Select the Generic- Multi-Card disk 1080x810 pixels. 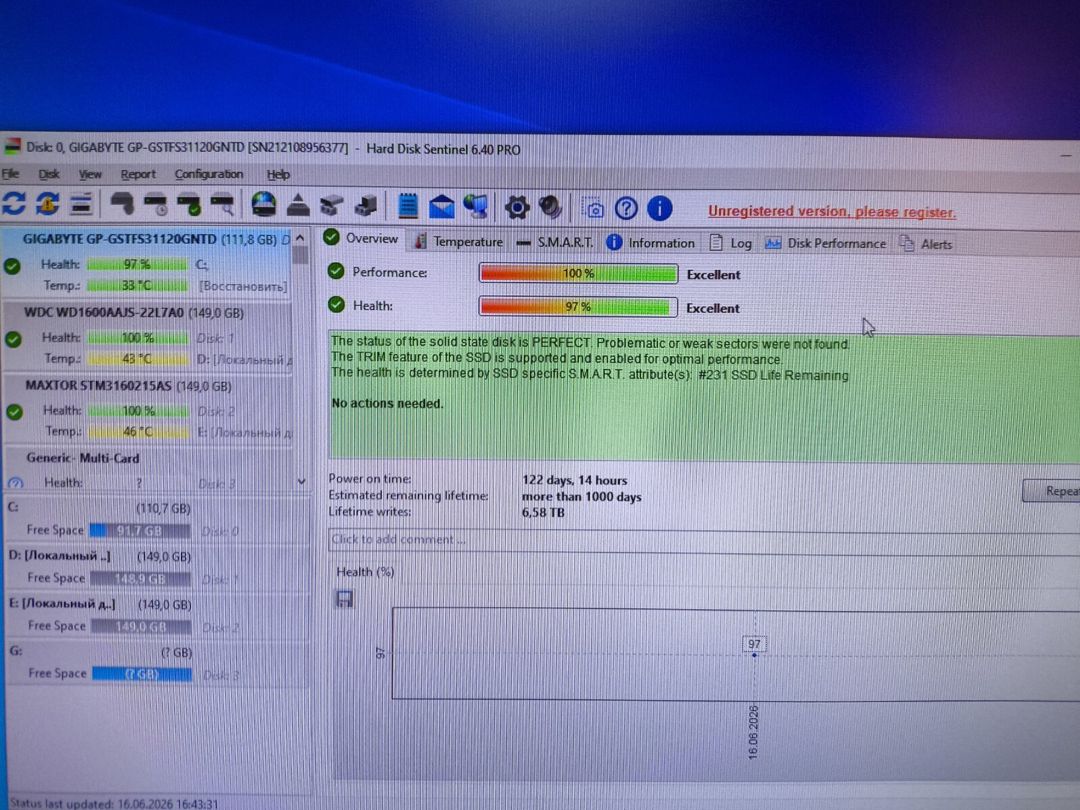(149, 470)
